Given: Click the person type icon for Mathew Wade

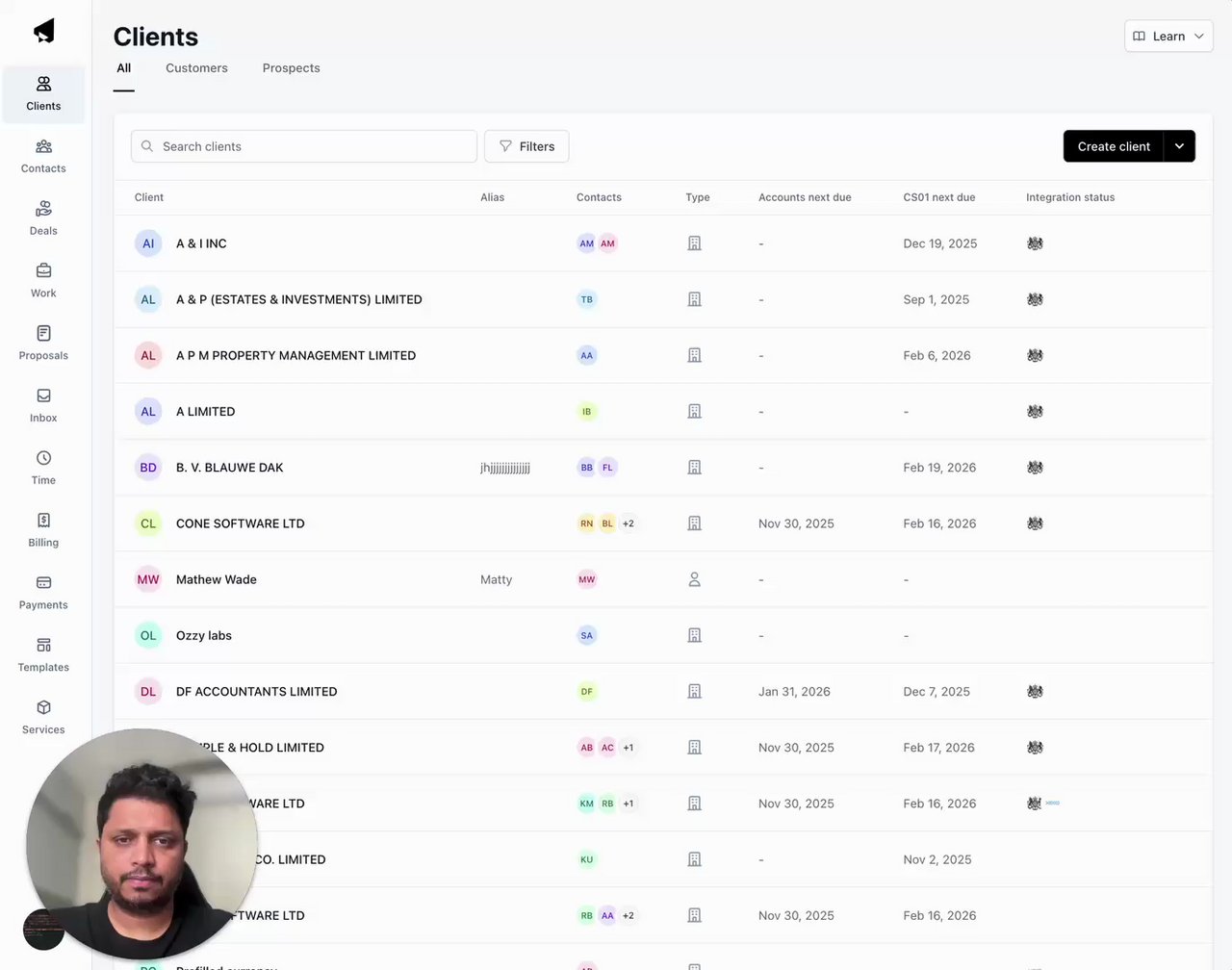Looking at the screenshot, I should coord(695,579).
